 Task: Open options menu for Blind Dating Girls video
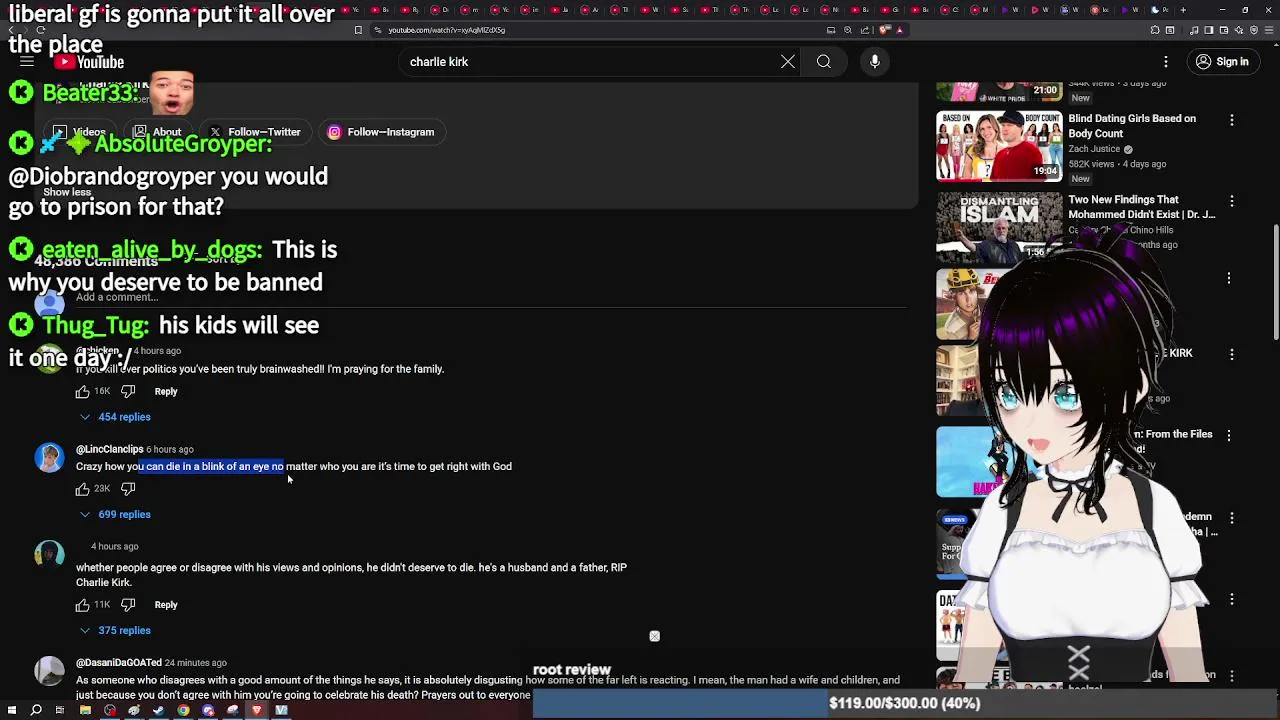tap(1232, 120)
